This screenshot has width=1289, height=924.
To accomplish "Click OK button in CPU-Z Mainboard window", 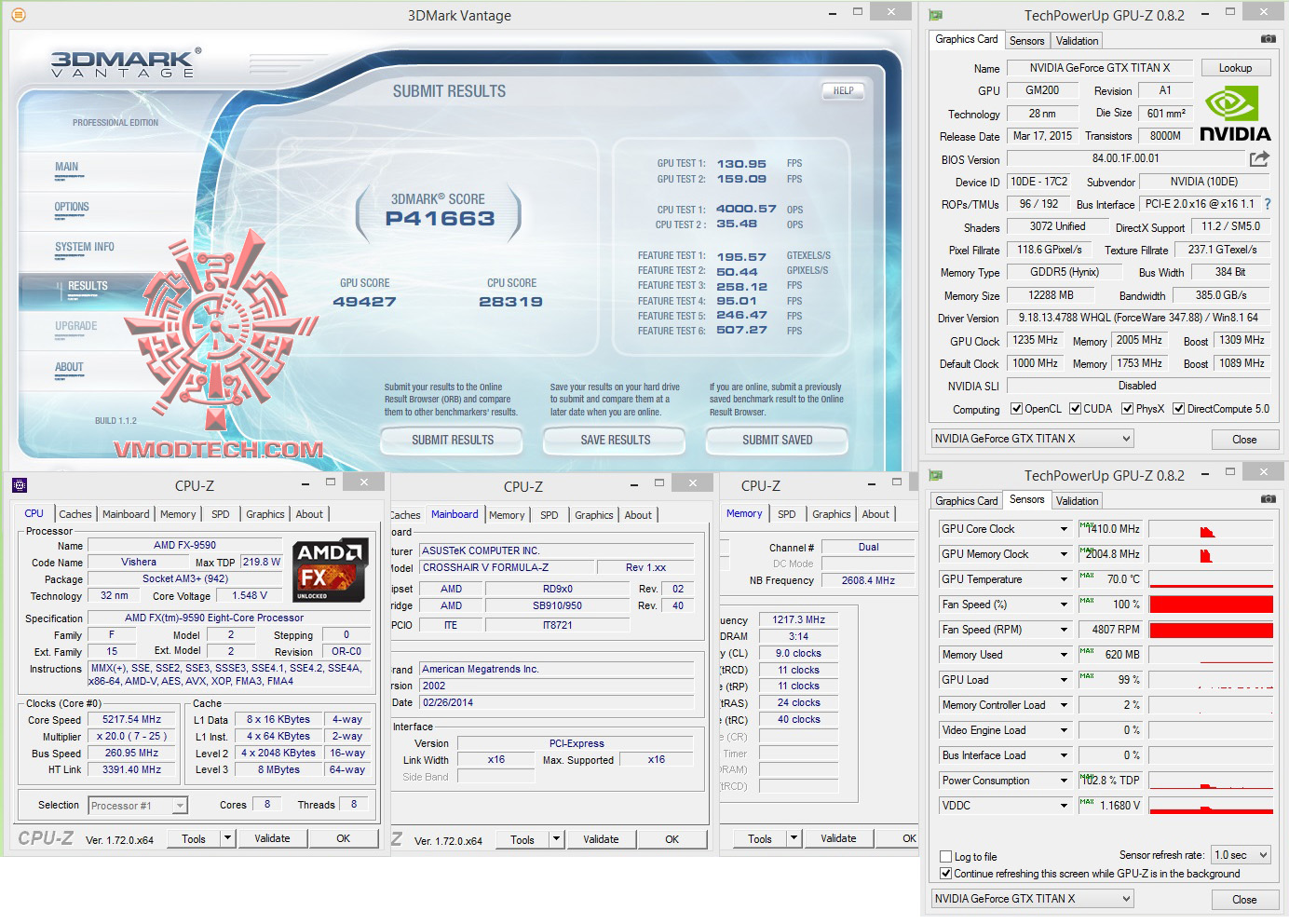I will (672, 839).
